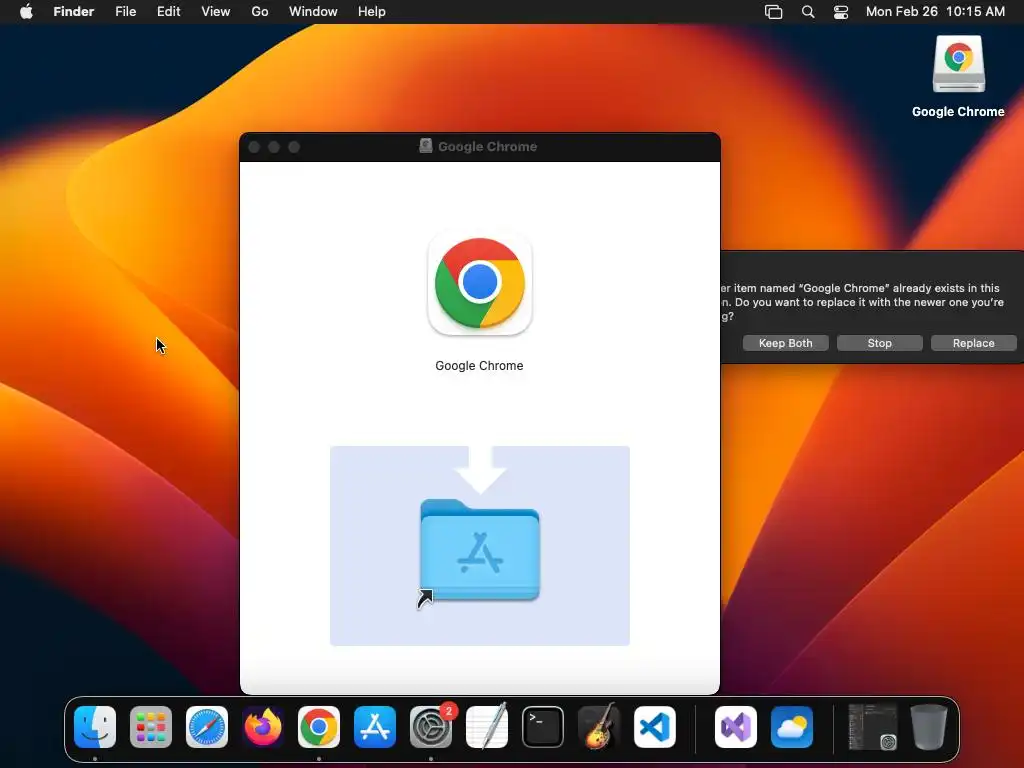Screen dimensions: 1024x768
Task: Click the Google Chrome label under app icon
Action: [479, 366]
